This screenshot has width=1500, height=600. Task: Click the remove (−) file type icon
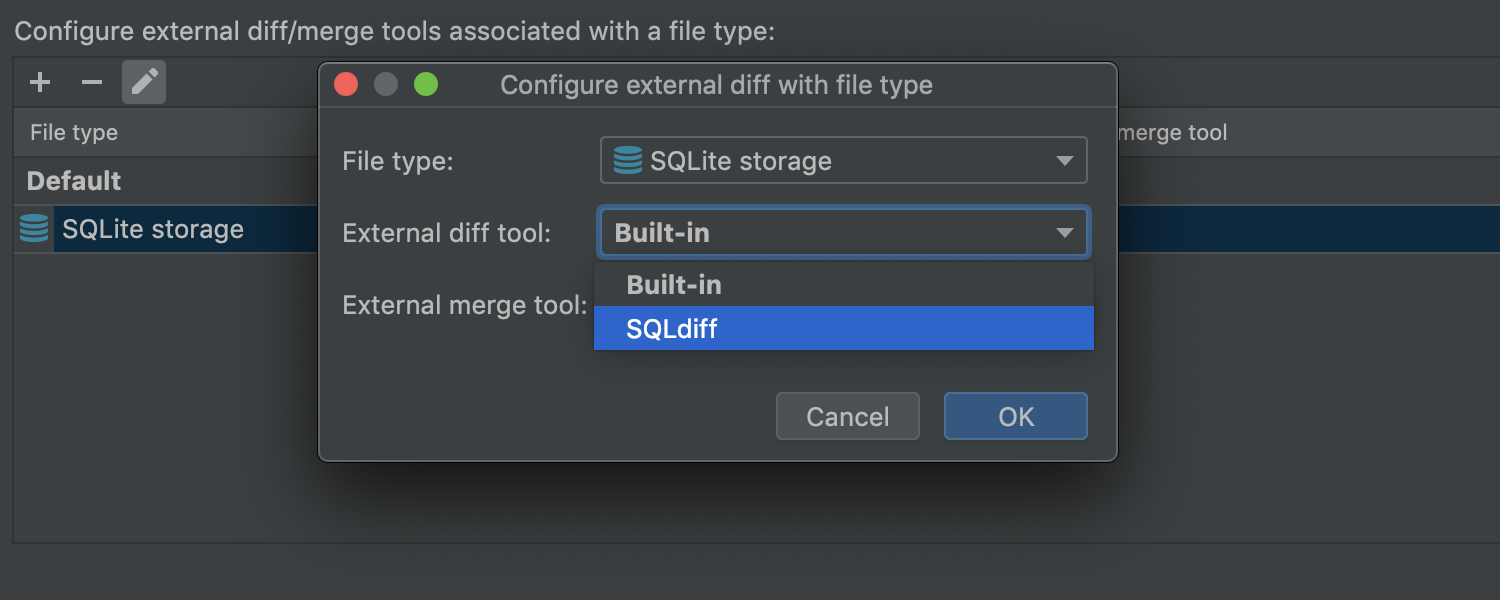[92, 82]
